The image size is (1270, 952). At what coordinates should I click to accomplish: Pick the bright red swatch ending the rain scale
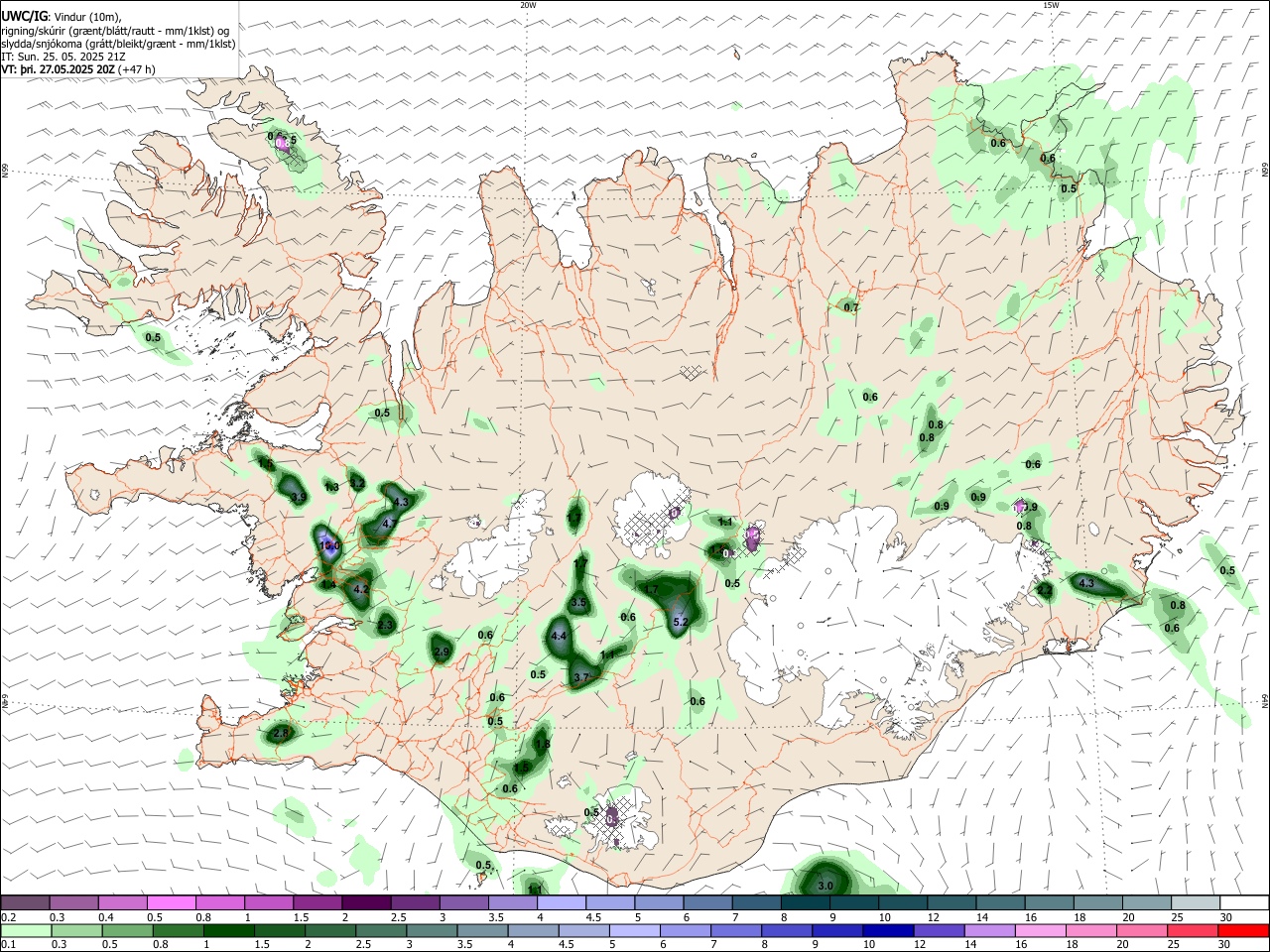tap(1242, 930)
